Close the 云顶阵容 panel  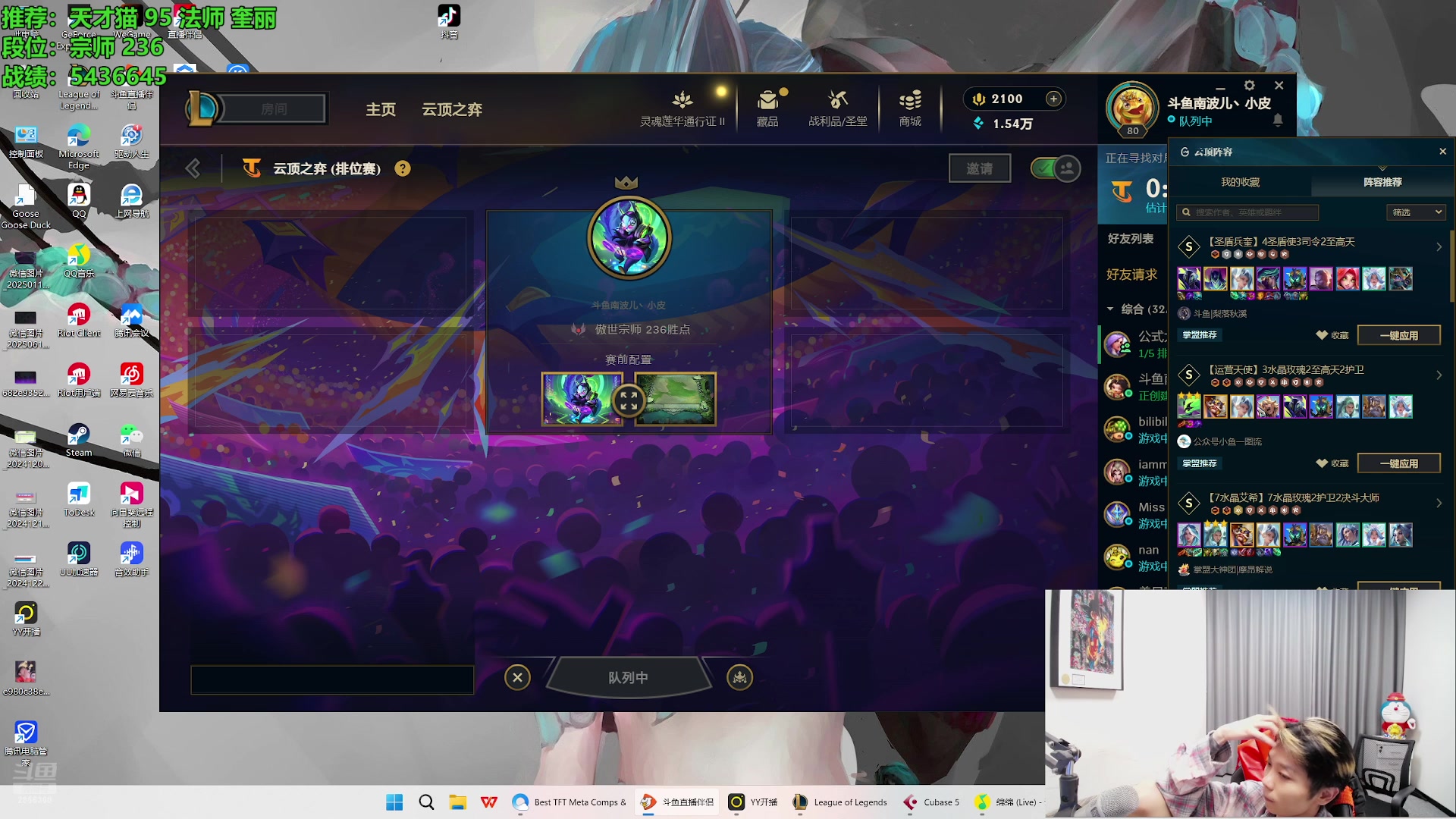coord(1442,152)
